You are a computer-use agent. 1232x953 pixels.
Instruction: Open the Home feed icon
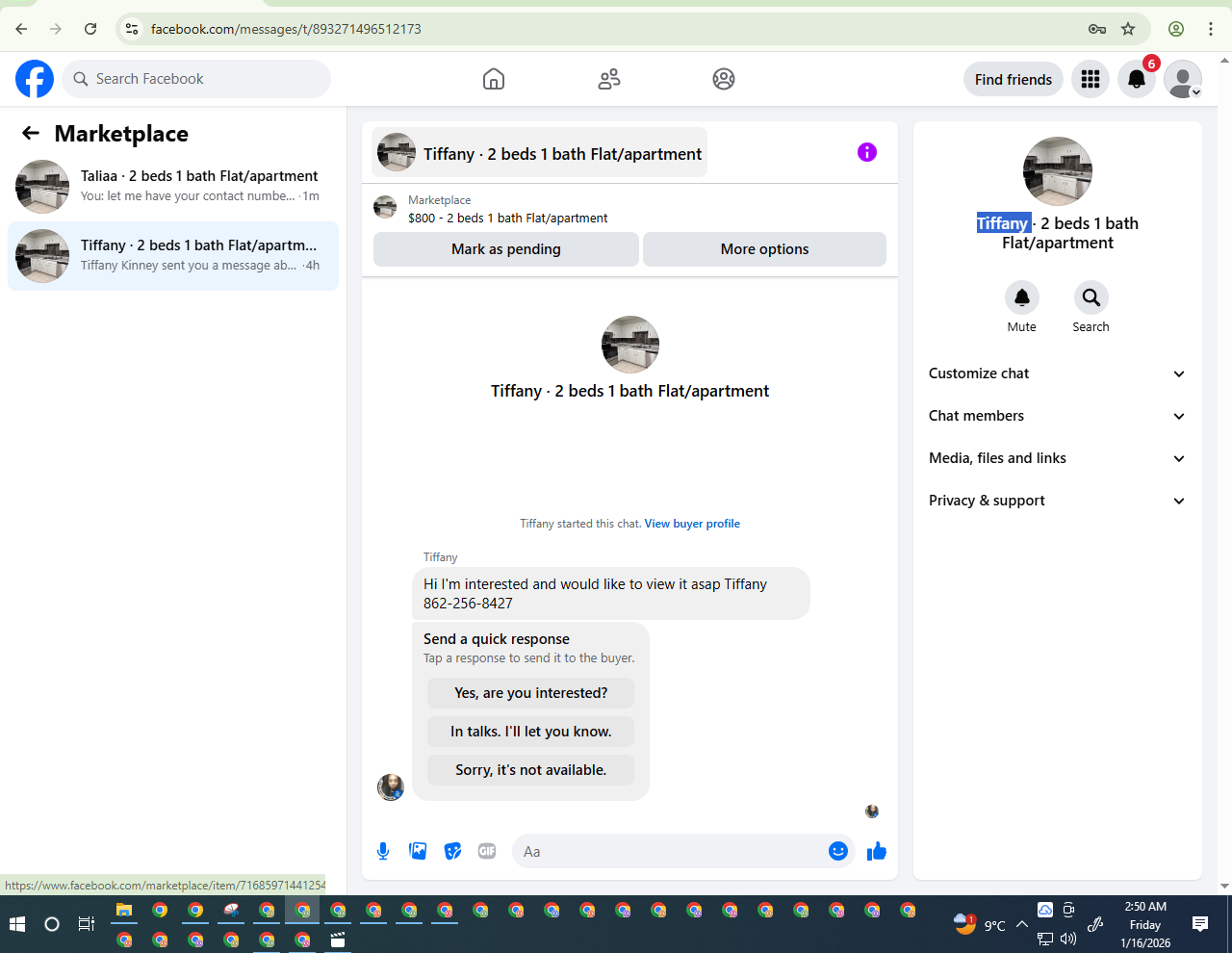494,79
